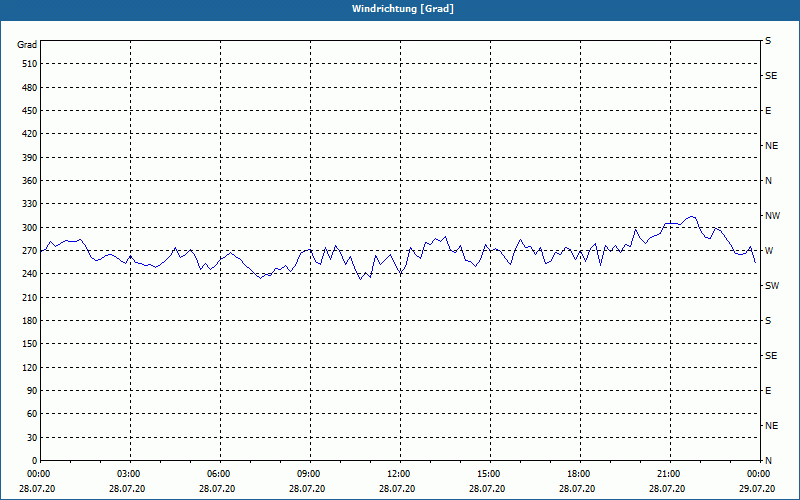Screen dimensions: 800x500
Task: Click the 240 y-axis label
Action: tap(30, 274)
